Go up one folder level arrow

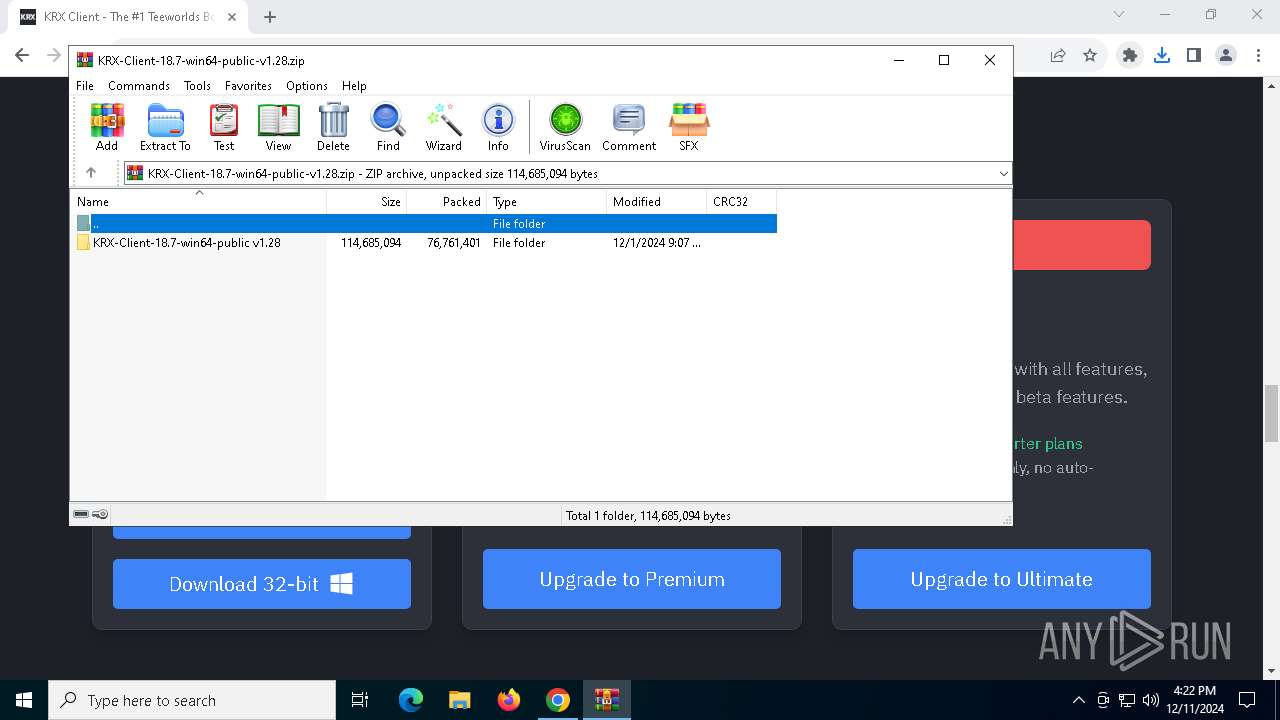pos(91,173)
